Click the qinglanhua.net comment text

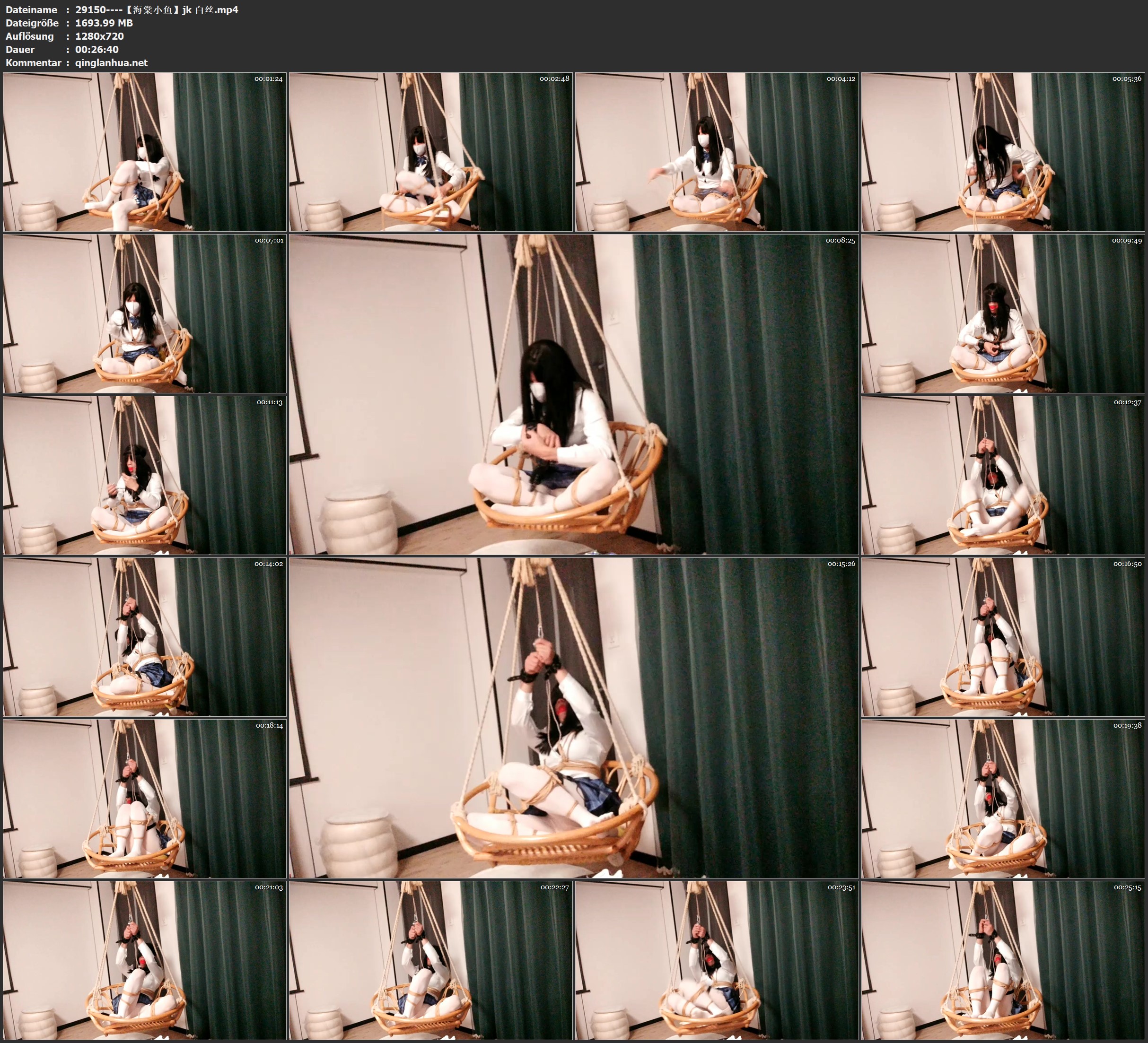[x=111, y=62]
